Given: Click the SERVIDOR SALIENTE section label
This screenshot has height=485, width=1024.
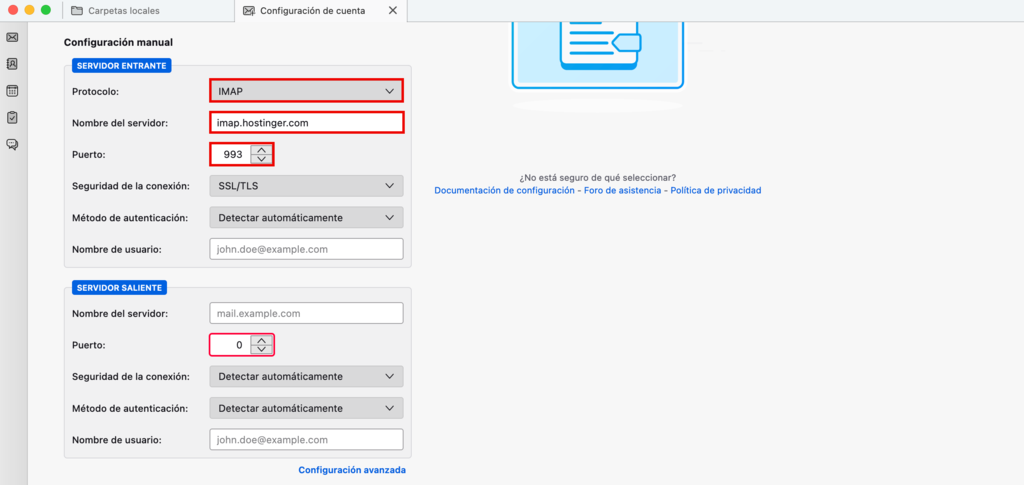Looking at the screenshot, I should (120, 288).
